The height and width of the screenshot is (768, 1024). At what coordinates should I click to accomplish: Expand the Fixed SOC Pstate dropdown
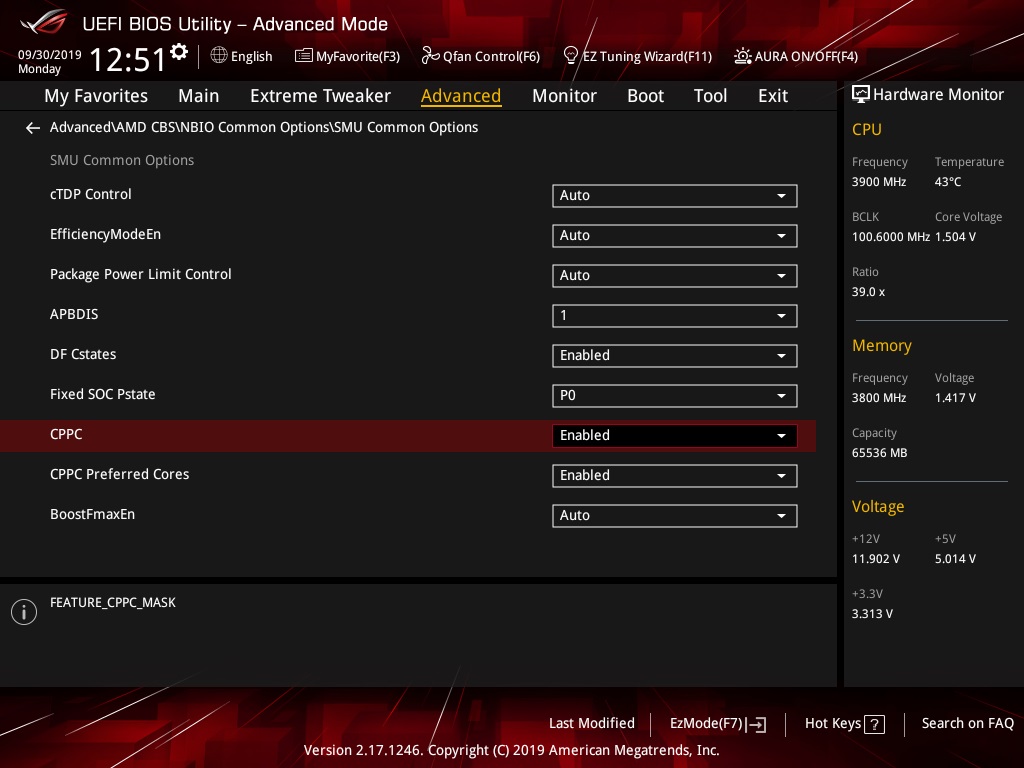click(675, 396)
